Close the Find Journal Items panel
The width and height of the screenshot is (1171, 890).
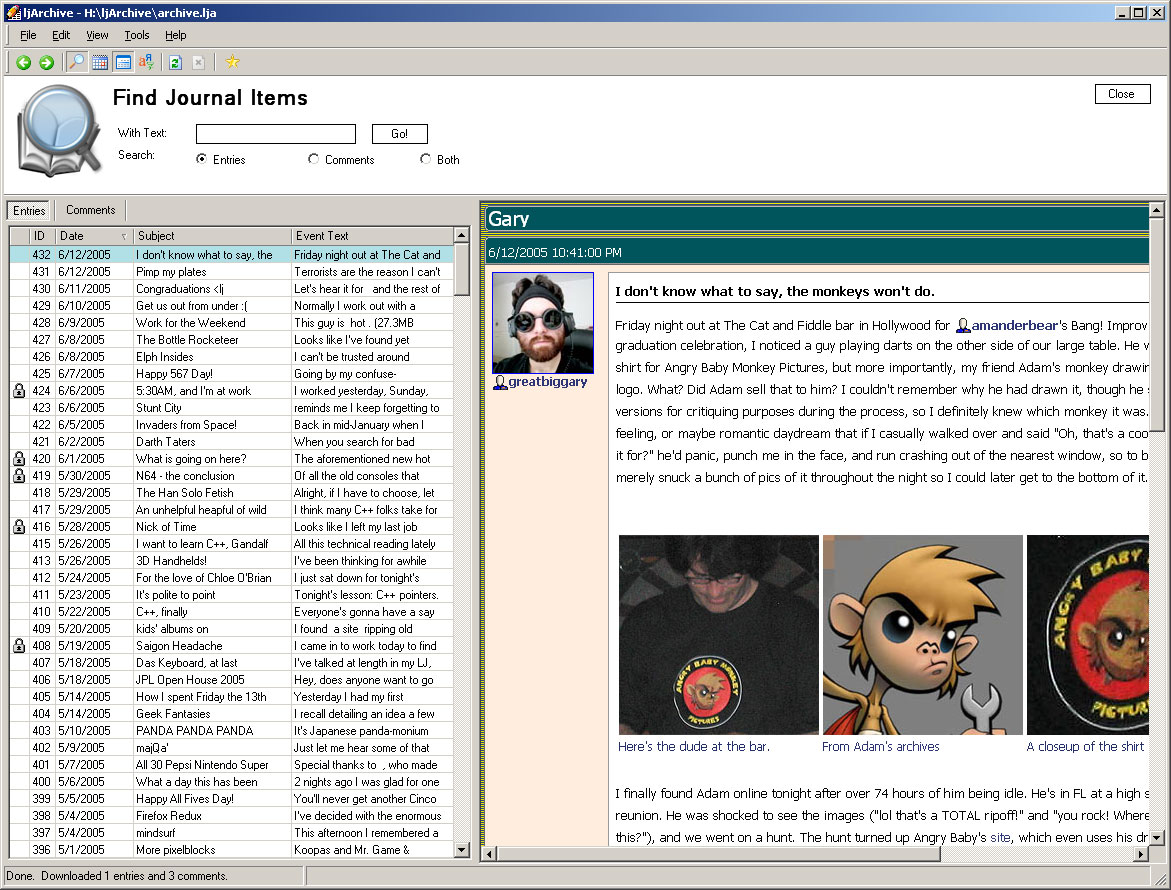[x=1122, y=94]
